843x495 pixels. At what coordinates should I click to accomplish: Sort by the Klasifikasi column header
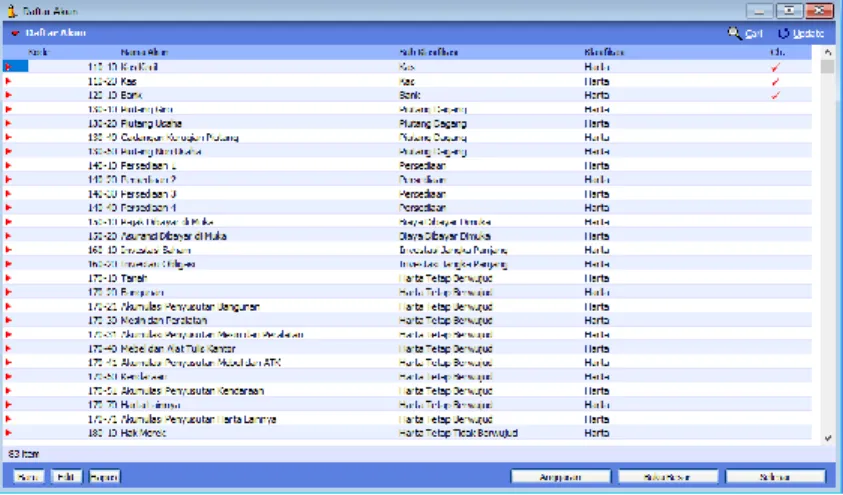pyautogui.click(x=604, y=52)
